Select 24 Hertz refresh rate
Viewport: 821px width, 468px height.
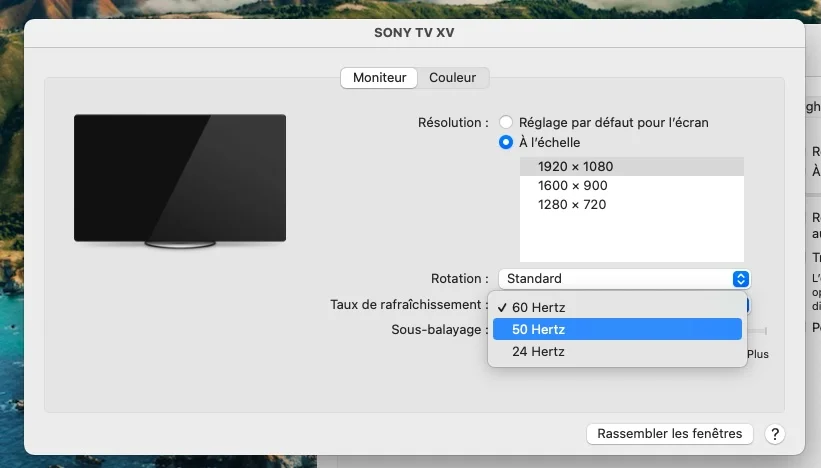[617, 351]
